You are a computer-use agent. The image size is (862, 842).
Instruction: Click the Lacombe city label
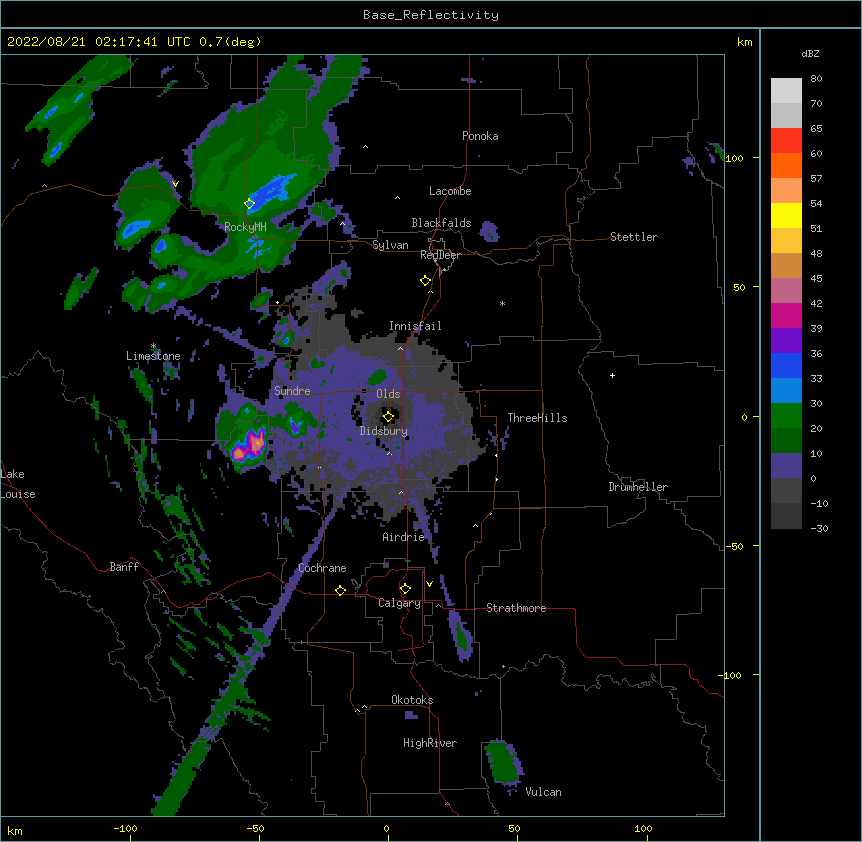450,191
